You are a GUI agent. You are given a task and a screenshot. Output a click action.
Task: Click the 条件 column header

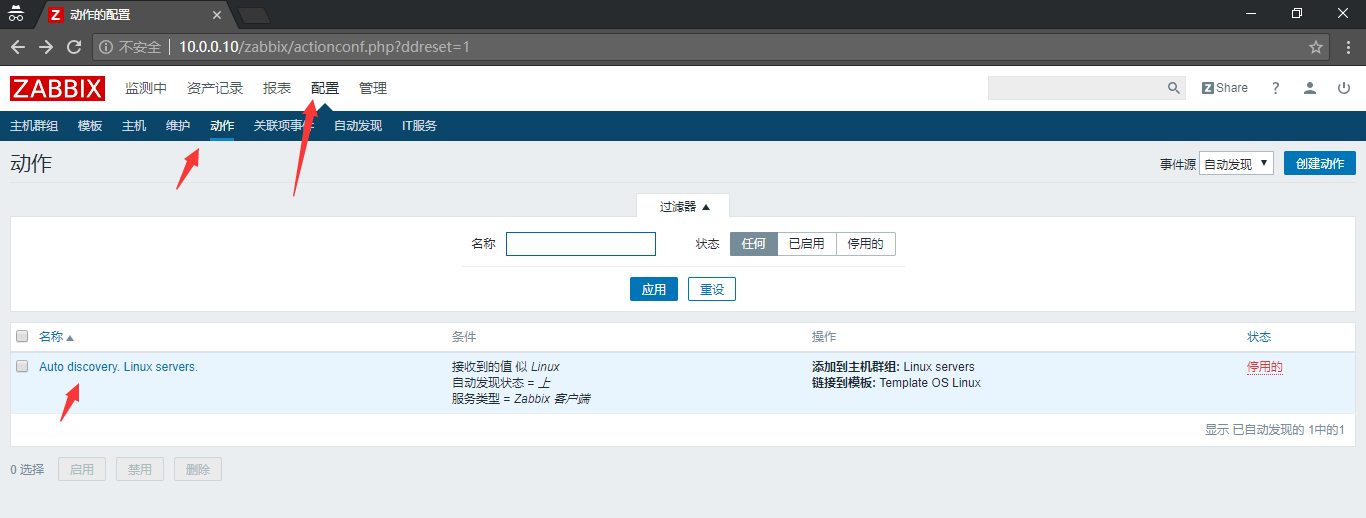coord(464,337)
